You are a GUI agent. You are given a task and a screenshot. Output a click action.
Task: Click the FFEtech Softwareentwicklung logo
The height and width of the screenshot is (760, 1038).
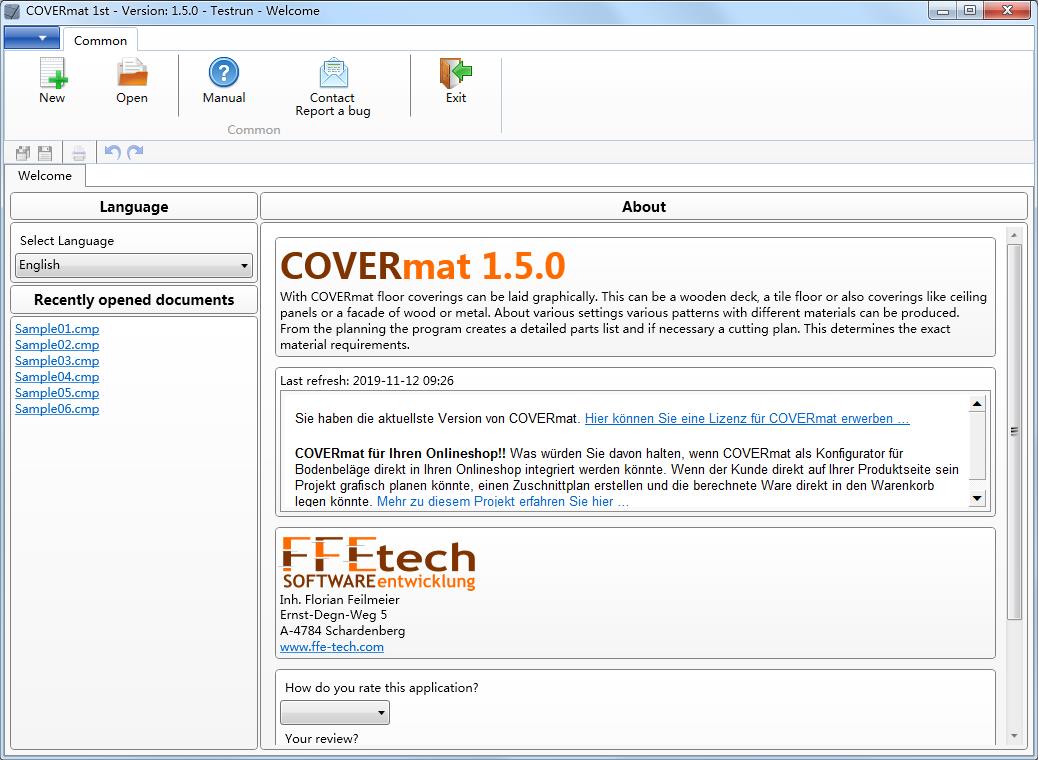click(379, 563)
